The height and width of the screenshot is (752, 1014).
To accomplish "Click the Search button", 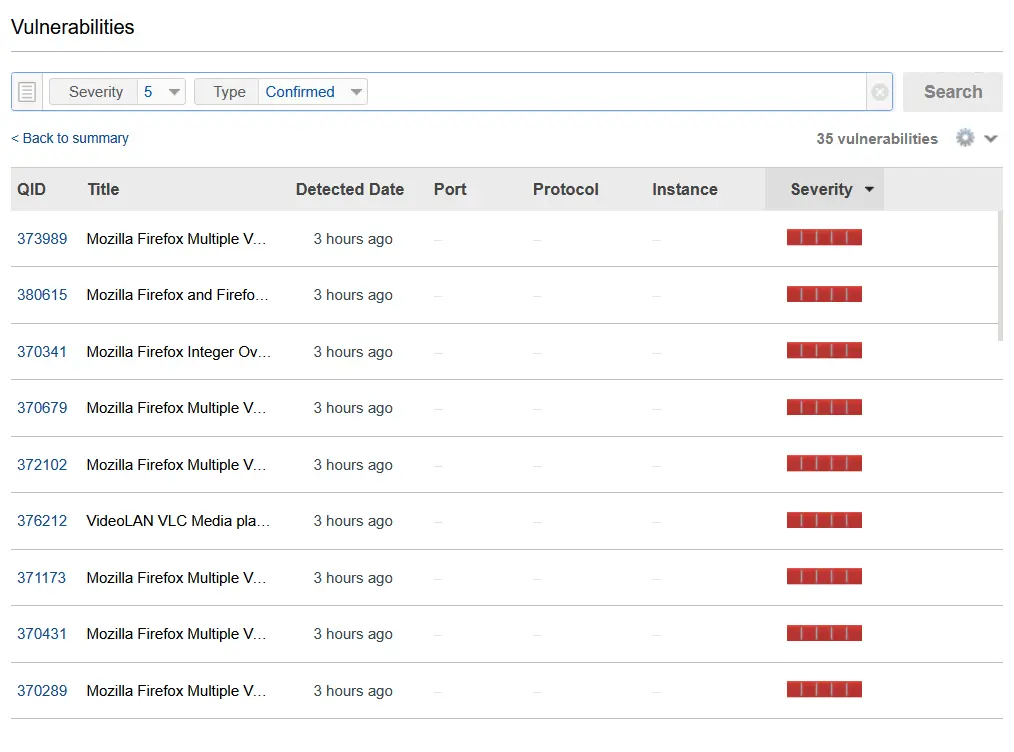I will click(953, 92).
